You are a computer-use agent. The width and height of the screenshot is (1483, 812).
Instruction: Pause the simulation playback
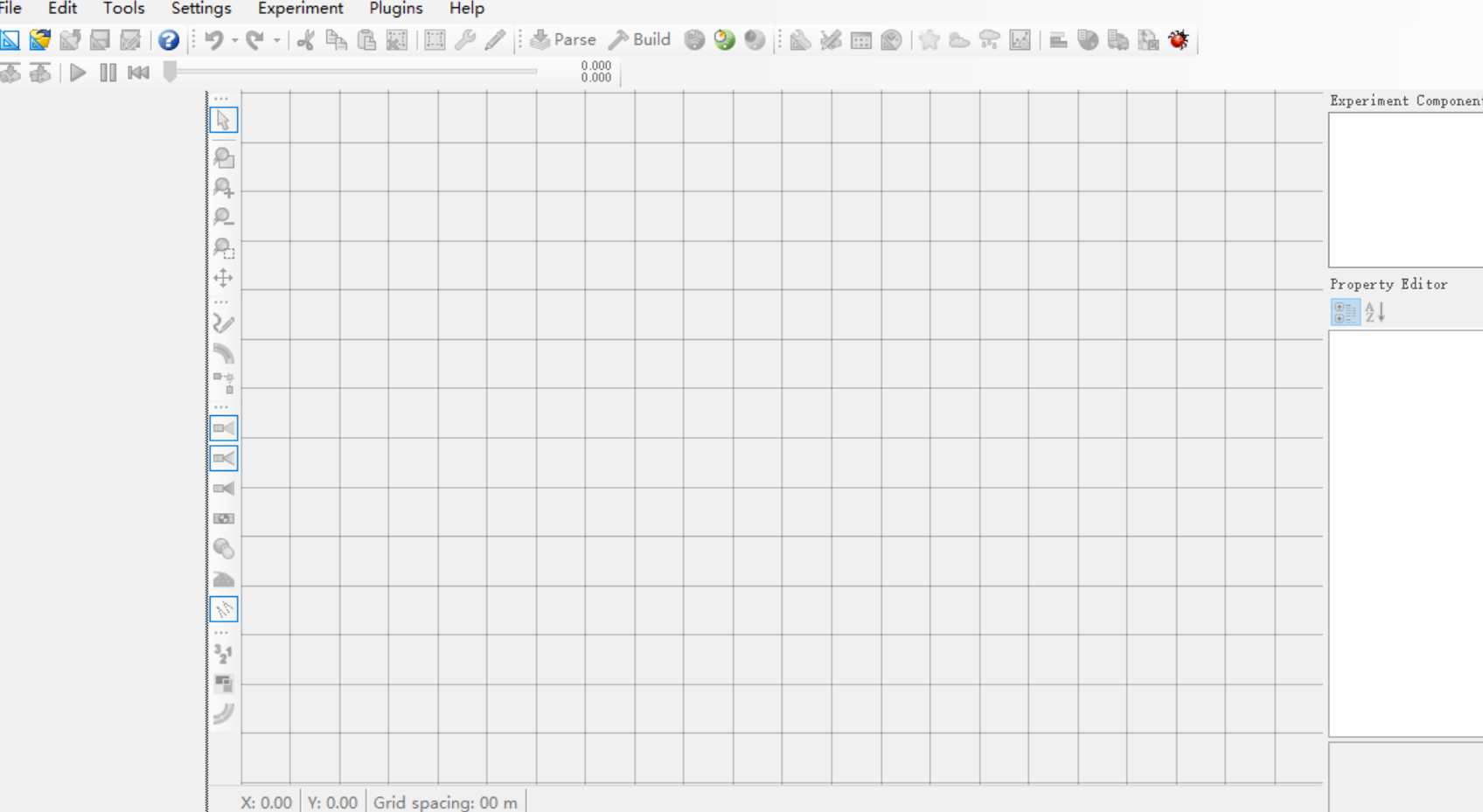(x=108, y=73)
